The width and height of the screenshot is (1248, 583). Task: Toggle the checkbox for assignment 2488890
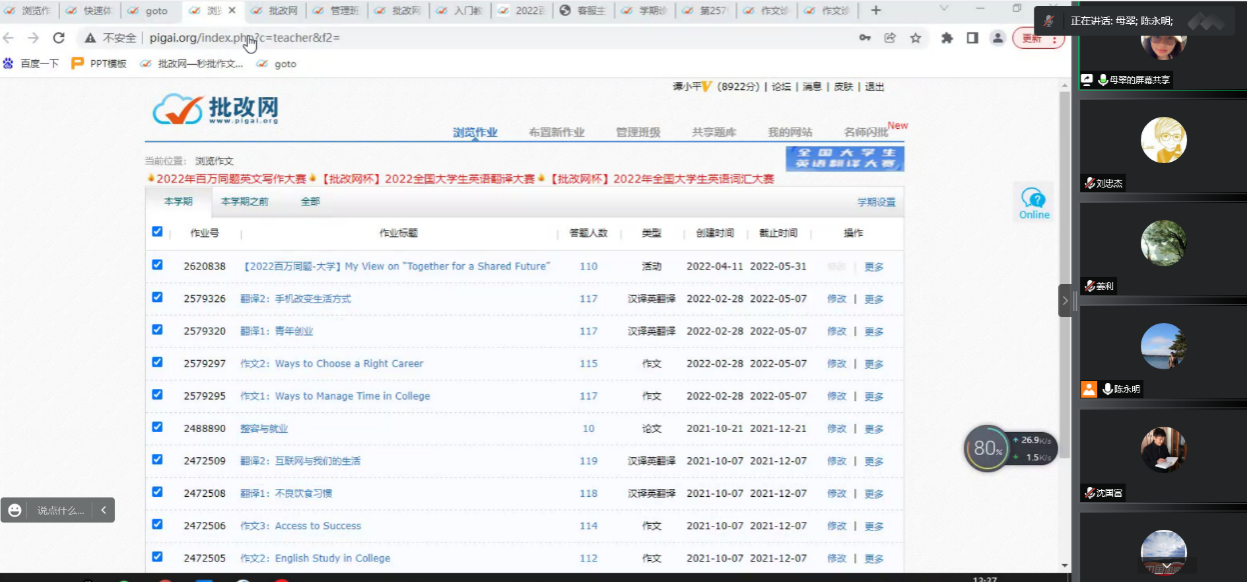tap(157, 427)
